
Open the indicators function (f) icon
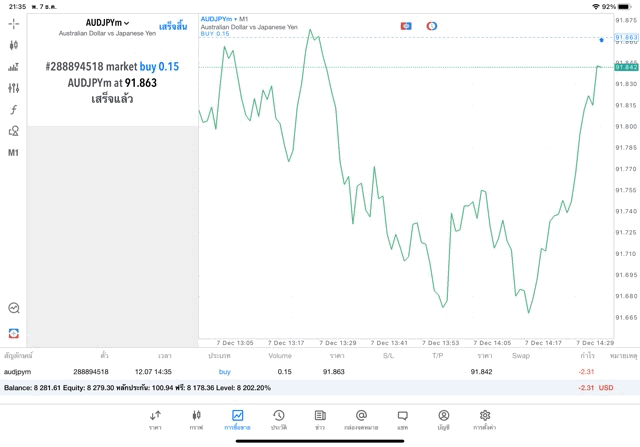13,109
